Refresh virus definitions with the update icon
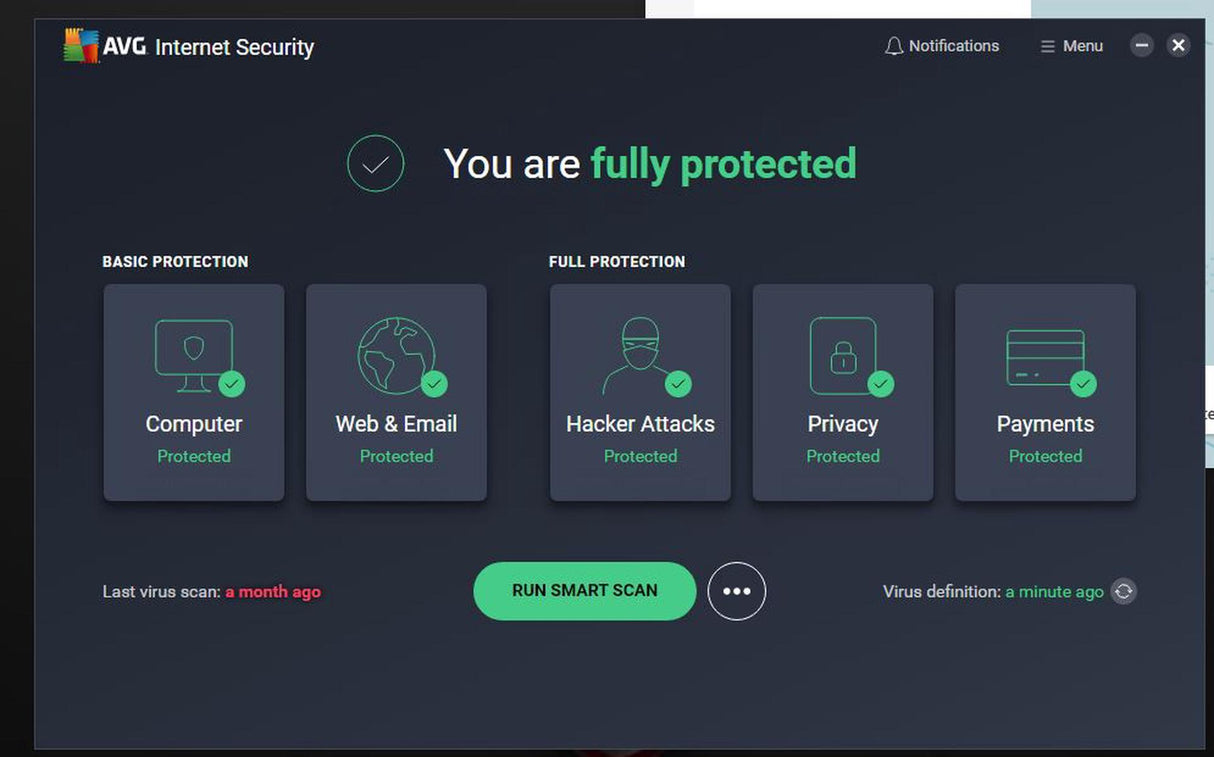The image size is (1214, 757). pos(1123,591)
